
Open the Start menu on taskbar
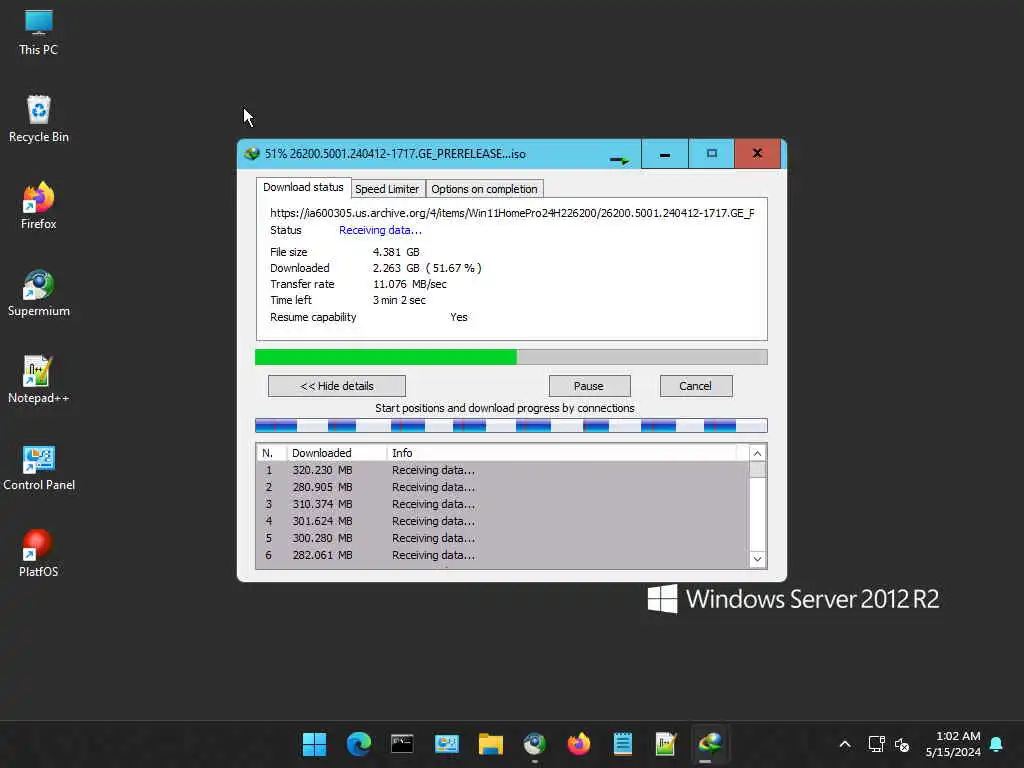coord(315,744)
